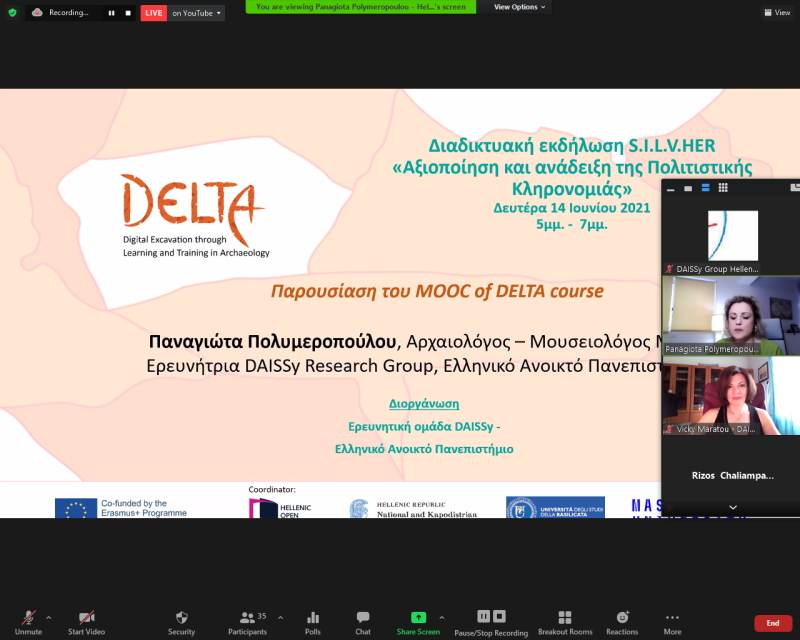The height and width of the screenshot is (640, 800).
Task: Click the date "Δευτέρα 14 Ιουνίου 2021"
Action: [x=571, y=208]
